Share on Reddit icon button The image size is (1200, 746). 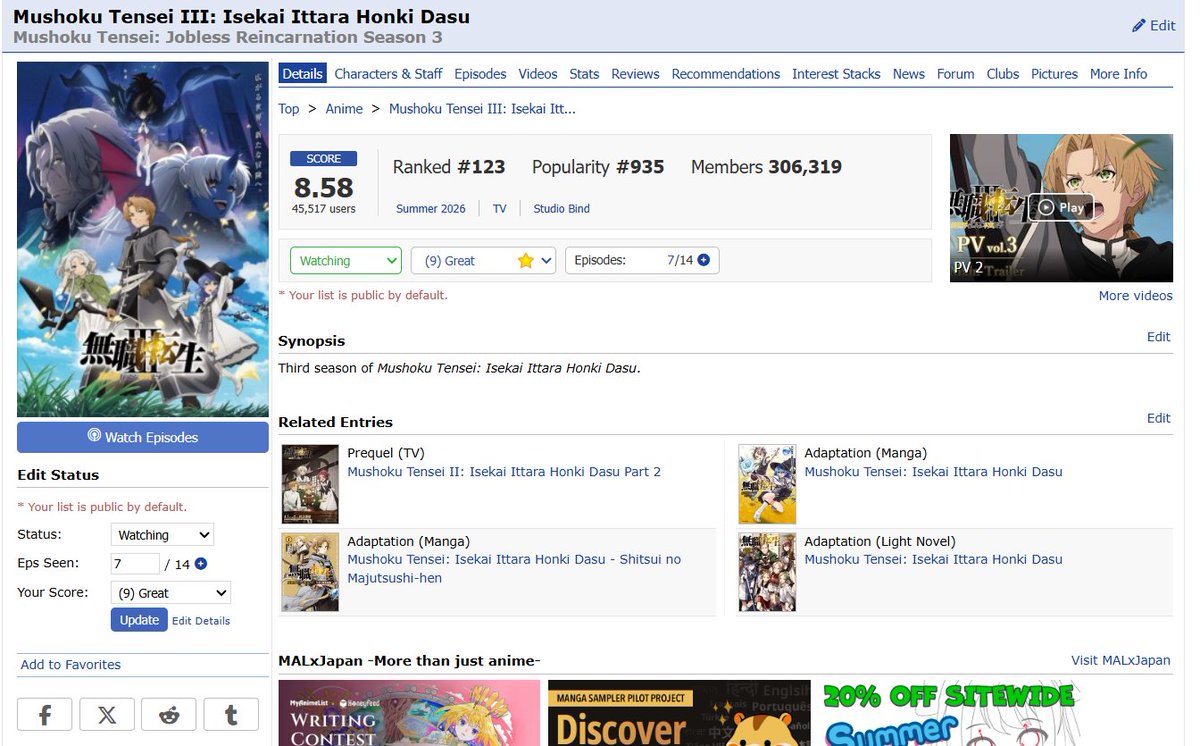pos(169,714)
